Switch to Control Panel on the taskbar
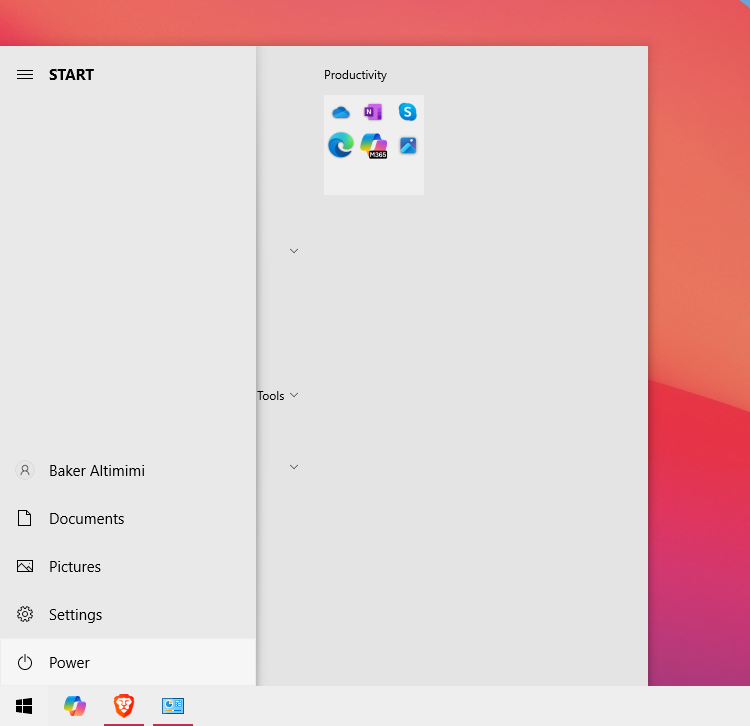This screenshot has height=726, width=750. (173, 705)
